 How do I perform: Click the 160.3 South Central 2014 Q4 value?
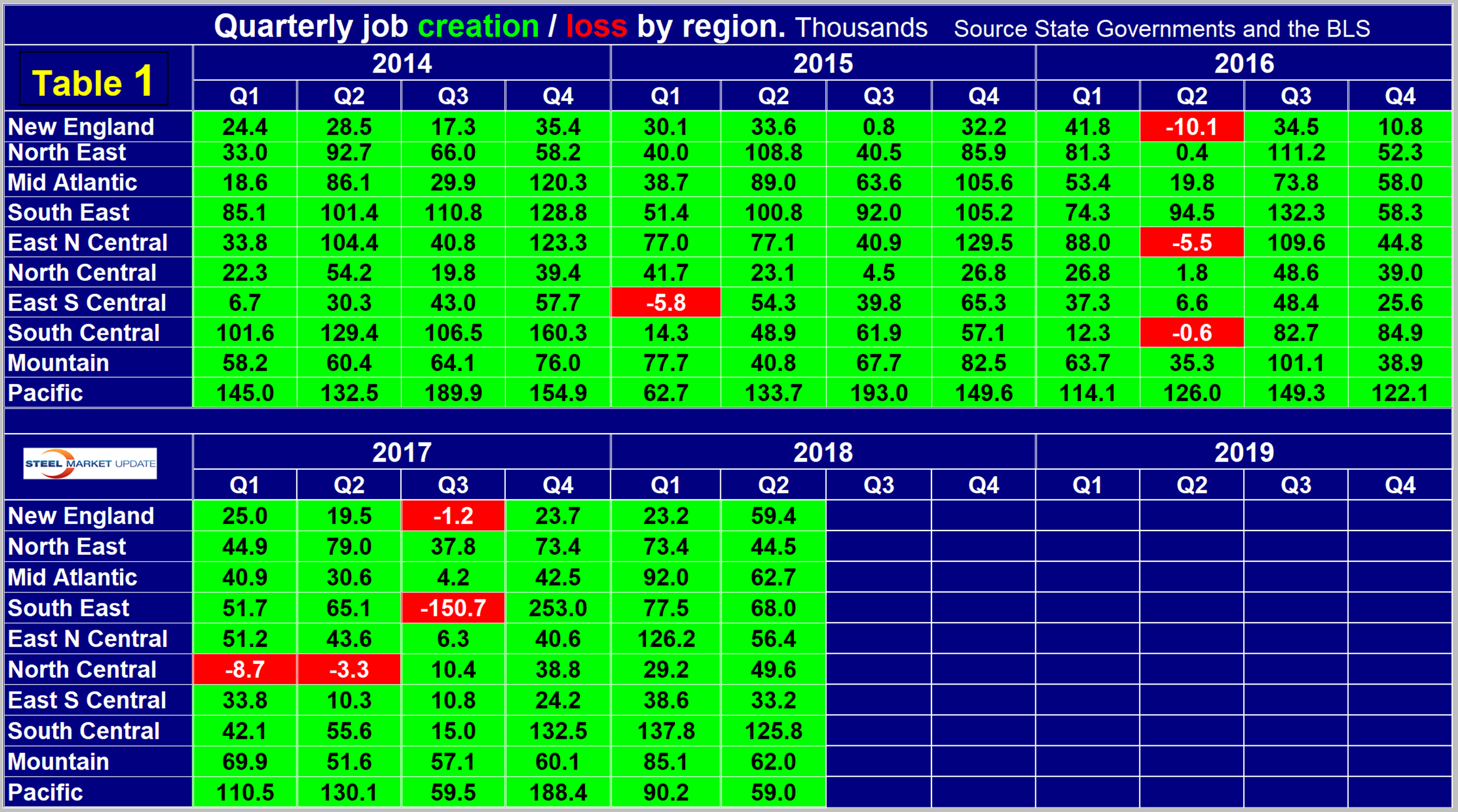[558, 333]
